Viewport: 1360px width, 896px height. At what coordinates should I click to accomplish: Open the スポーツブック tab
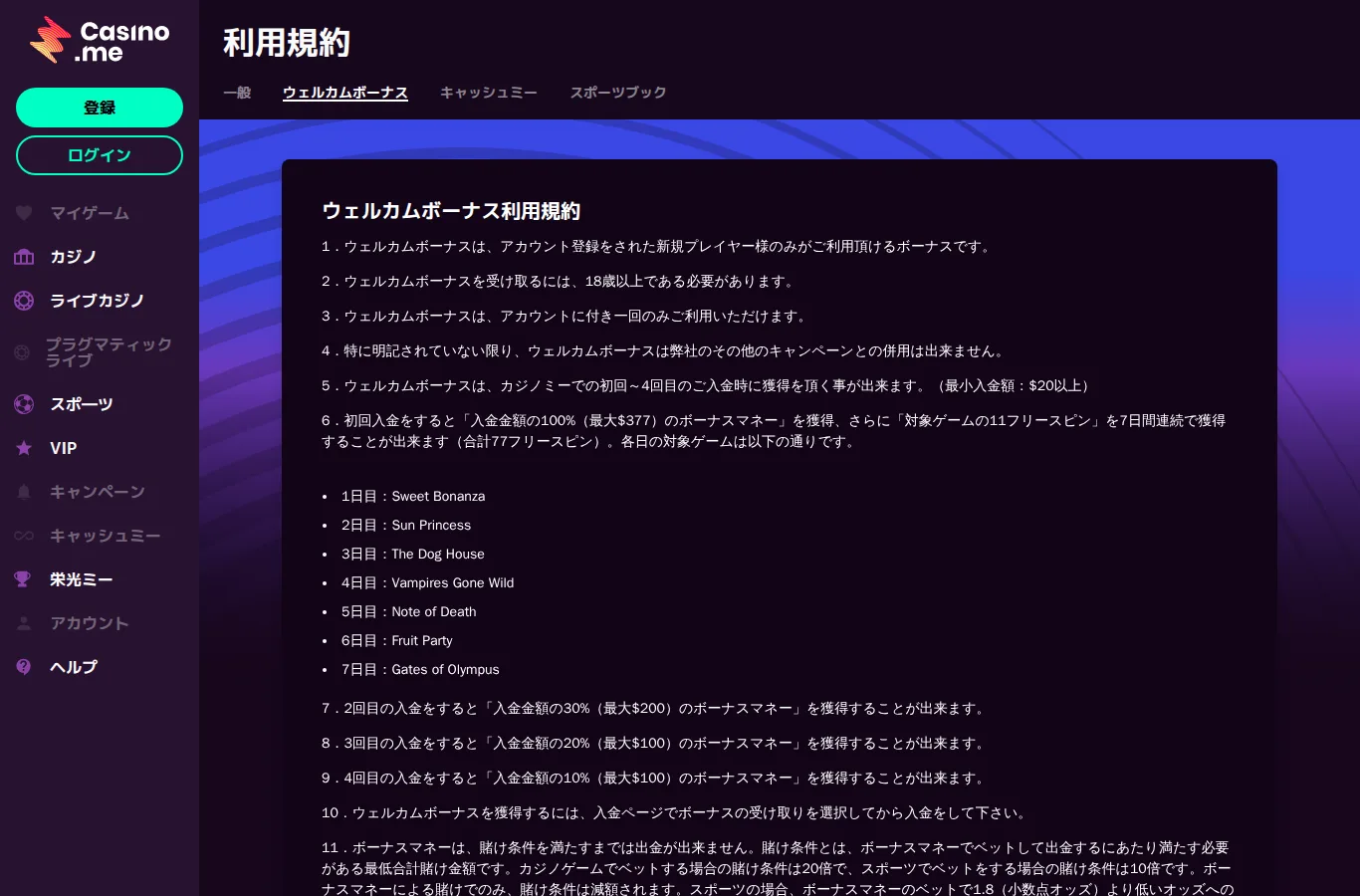click(x=618, y=93)
